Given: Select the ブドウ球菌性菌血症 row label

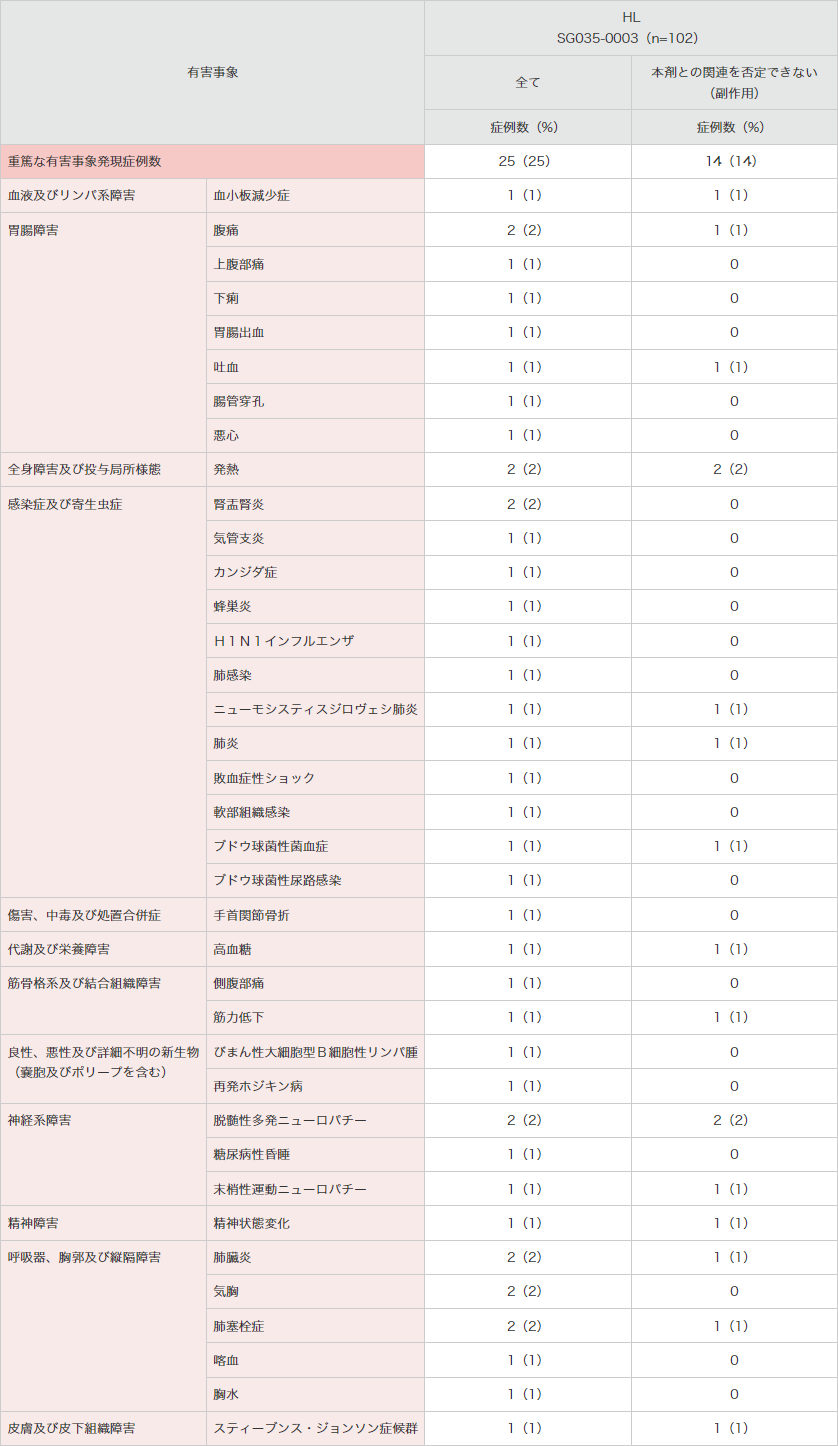Looking at the screenshot, I should [x=315, y=846].
